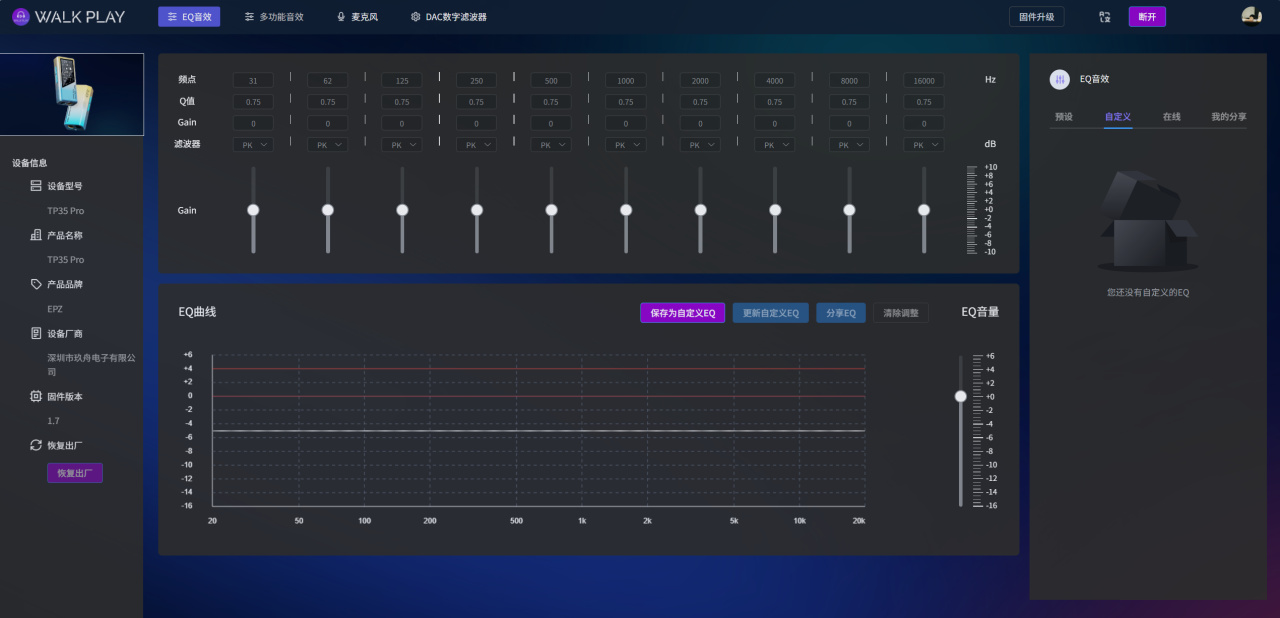Screen dimensions: 1280x618
Task: Expand the filter type dropdown for 1000 Hz
Action: [x=625, y=145]
